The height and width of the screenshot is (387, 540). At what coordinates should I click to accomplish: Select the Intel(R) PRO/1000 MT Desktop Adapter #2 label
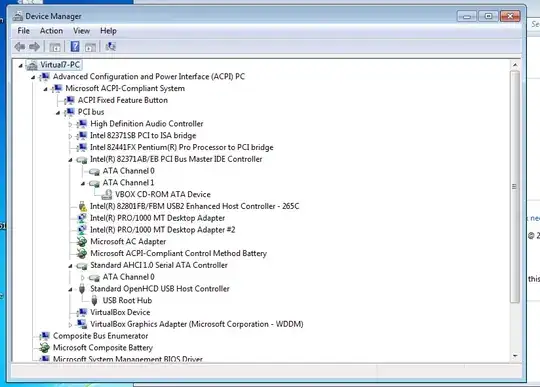point(163,230)
